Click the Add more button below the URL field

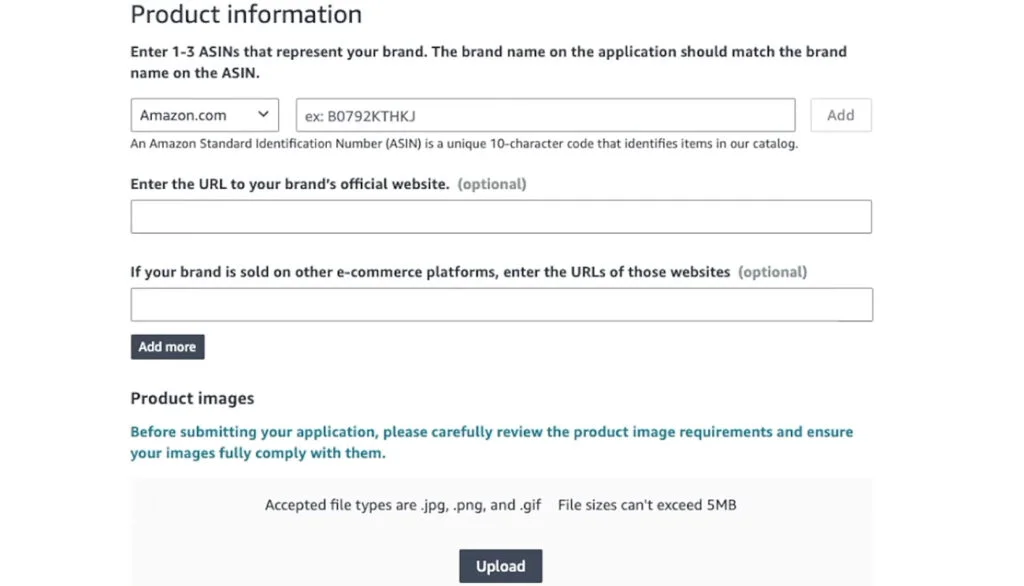click(x=167, y=346)
